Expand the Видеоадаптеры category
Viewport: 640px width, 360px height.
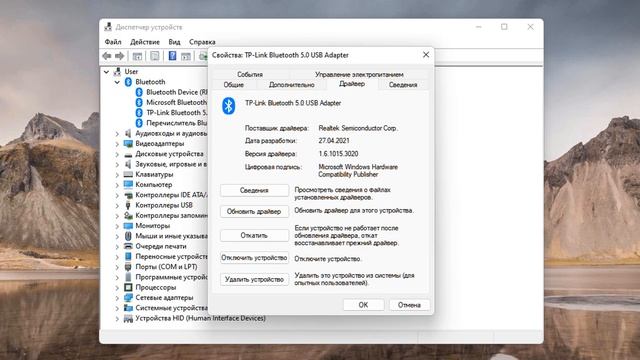tap(117, 144)
